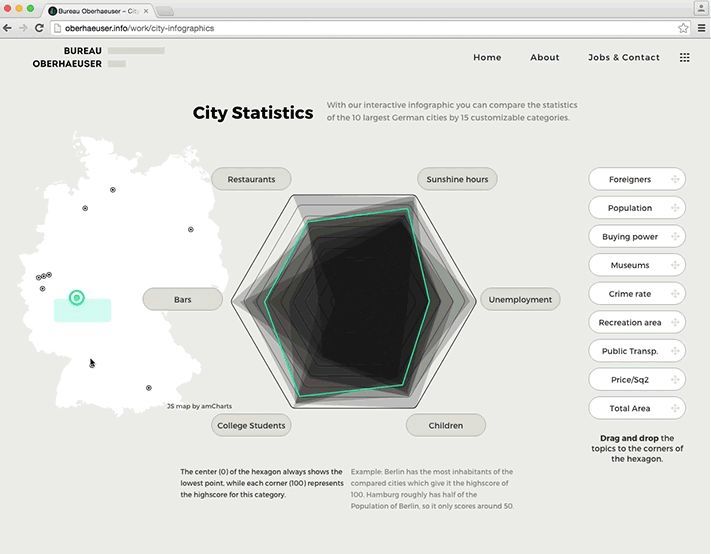Click the green city tooltip box on map
Image resolution: width=711 pixels, height=554 pixels.
[x=83, y=311]
